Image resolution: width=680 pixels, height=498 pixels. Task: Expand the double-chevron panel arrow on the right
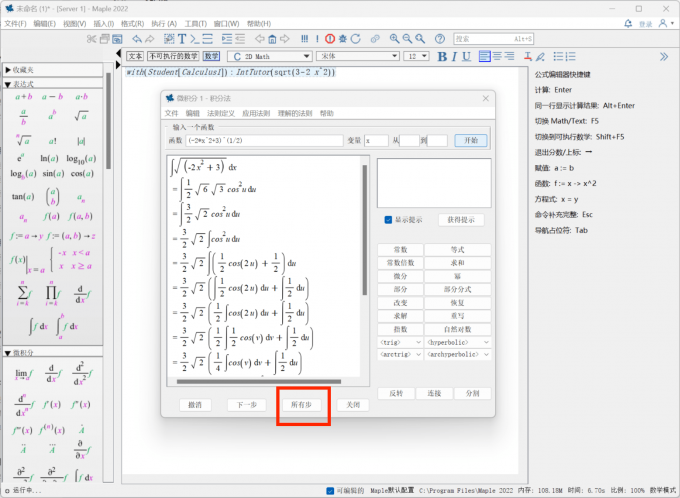click(664, 56)
